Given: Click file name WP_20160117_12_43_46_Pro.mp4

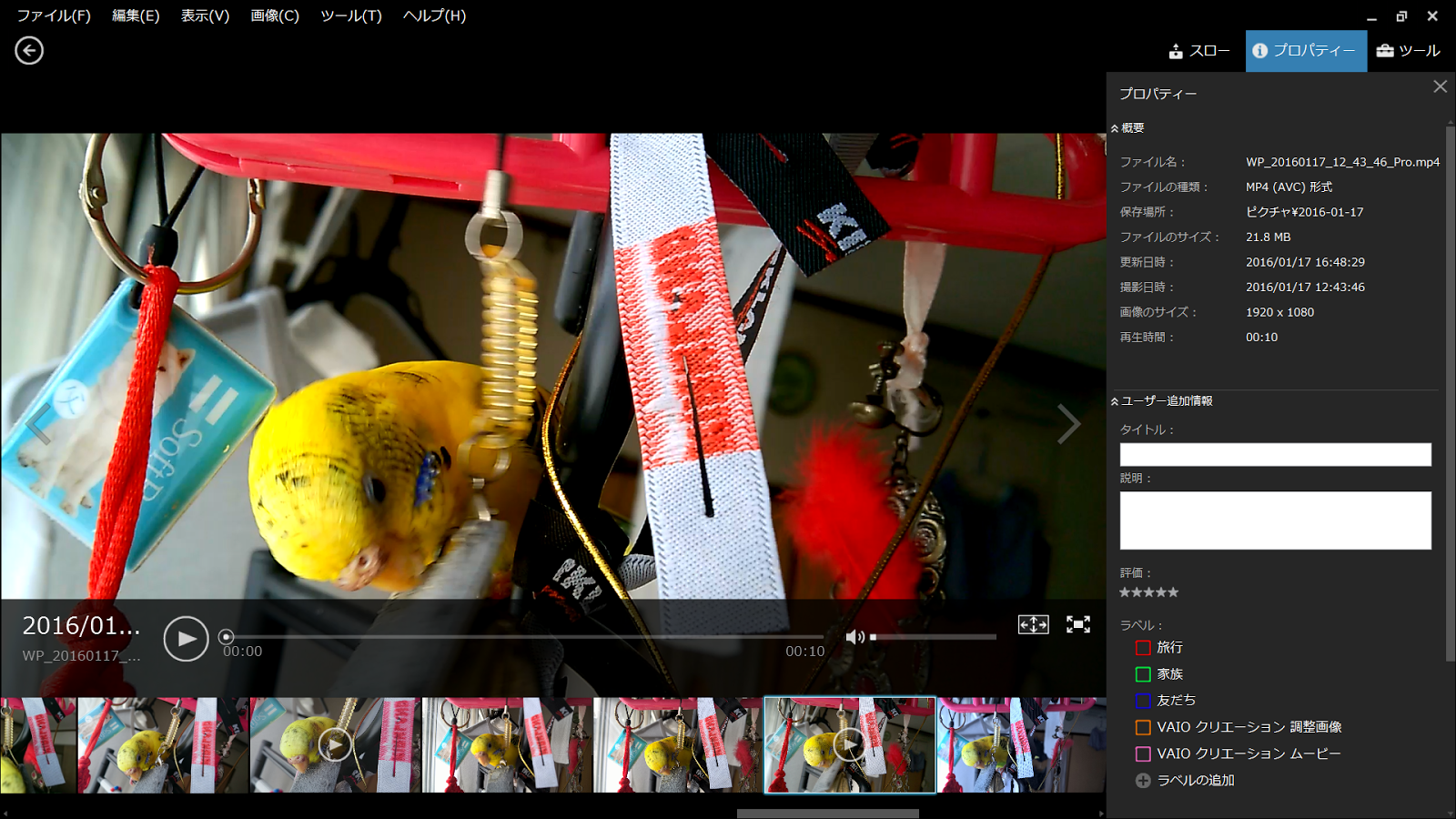Looking at the screenshot, I should point(1342,162).
